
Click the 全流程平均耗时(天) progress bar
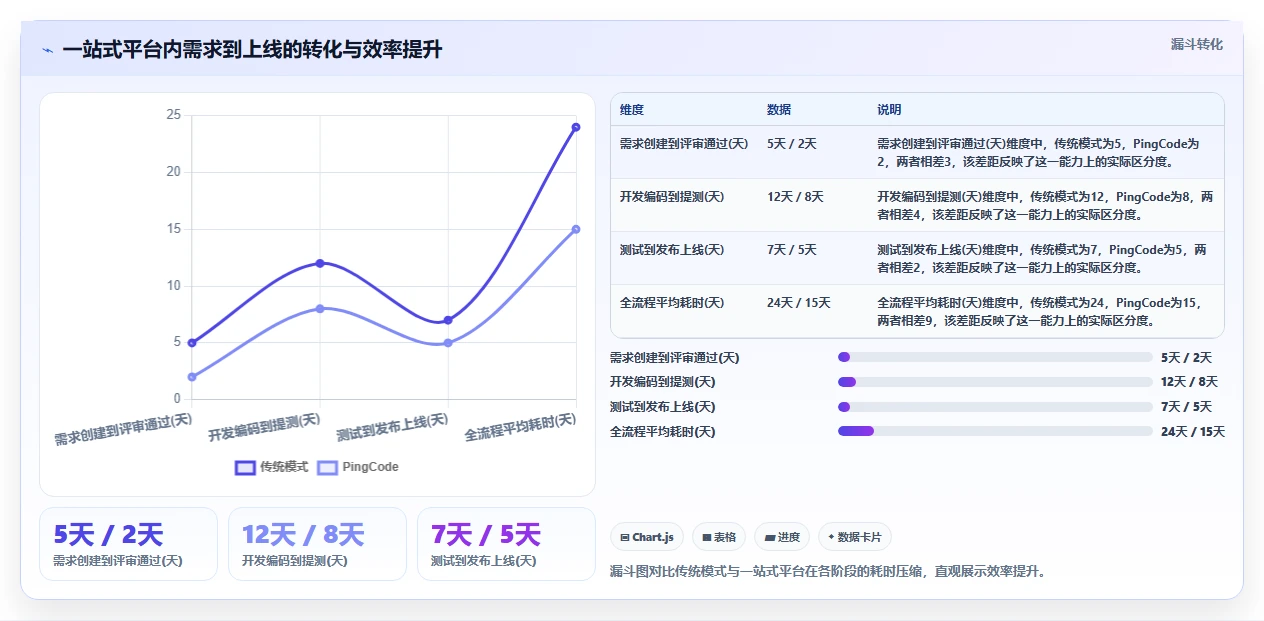(x=995, y=431)
